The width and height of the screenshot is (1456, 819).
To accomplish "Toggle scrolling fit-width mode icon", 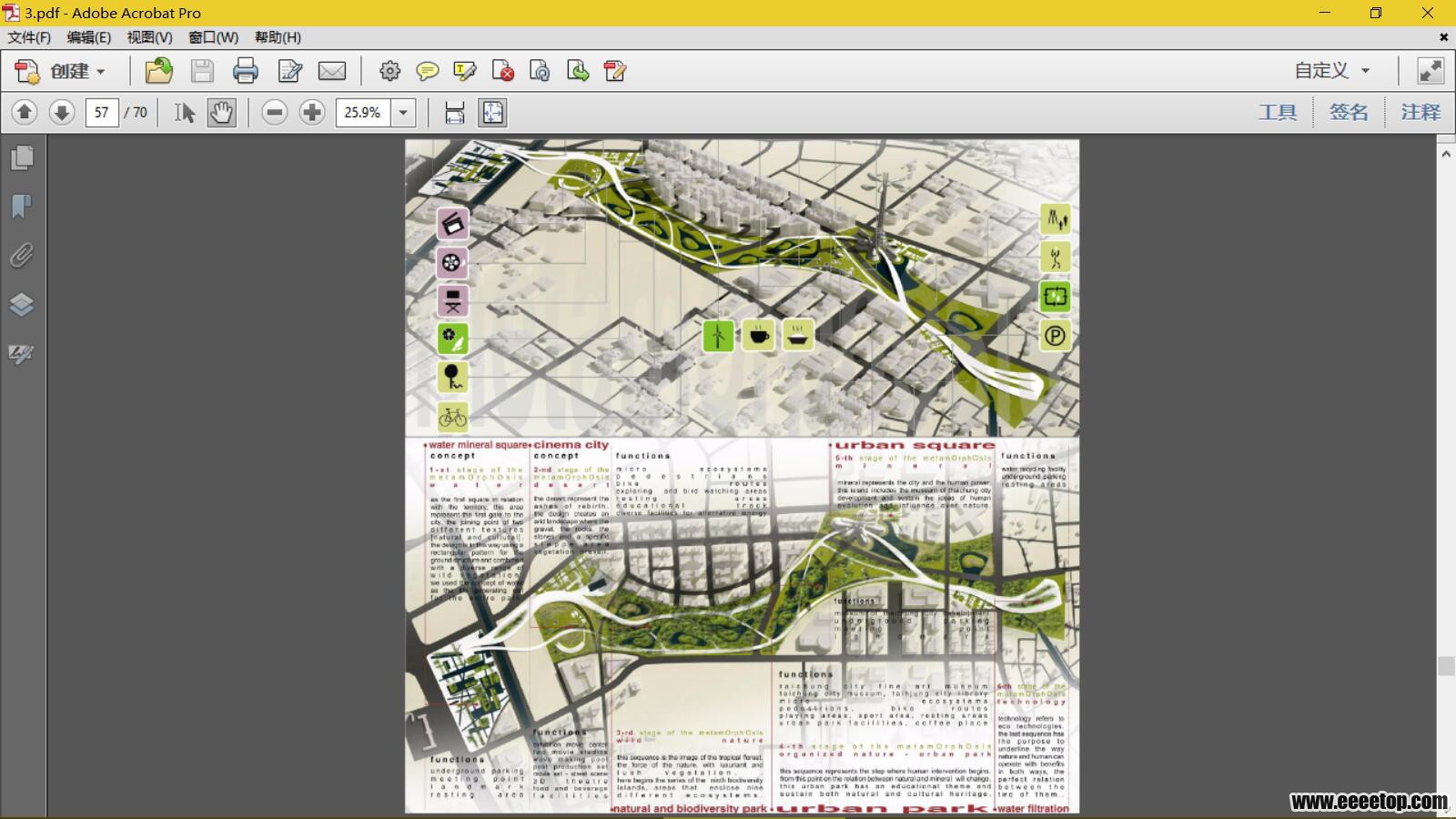I will (454, 112).
